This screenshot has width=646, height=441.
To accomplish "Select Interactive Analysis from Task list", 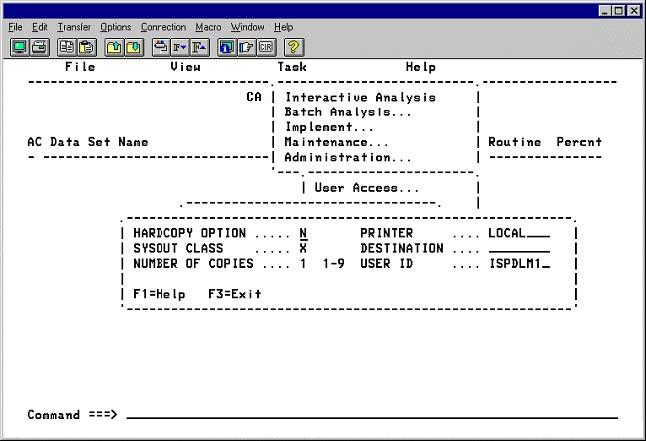I will [x=360, y=98].
